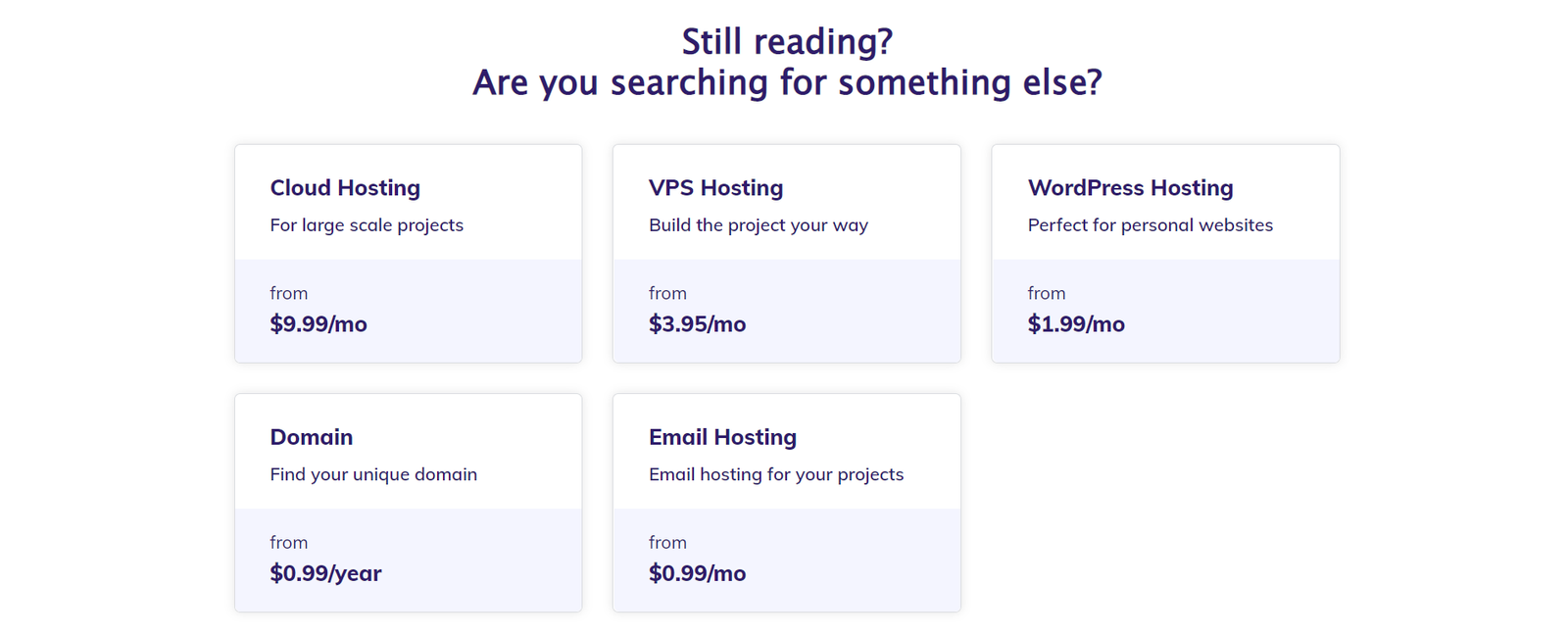Click the $0.99/mo Email Hosting price
The image size is (1568, 636).
pos(697,573)
